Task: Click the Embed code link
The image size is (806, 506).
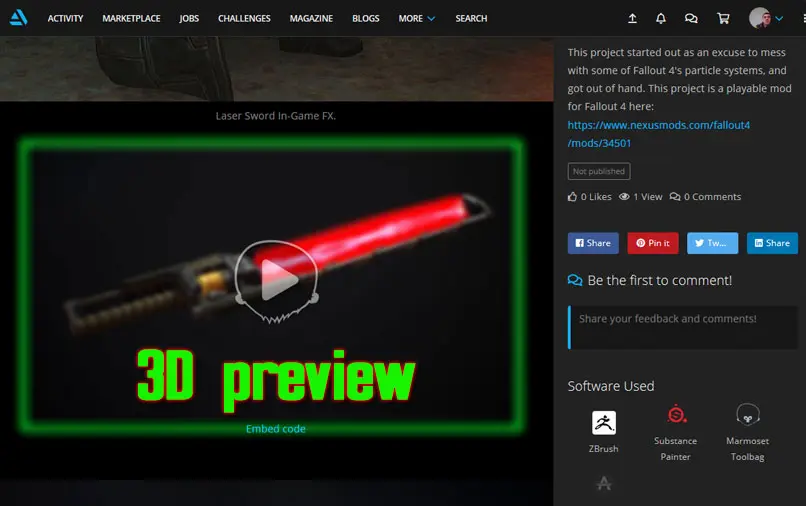Action: [x=276, y=429]
